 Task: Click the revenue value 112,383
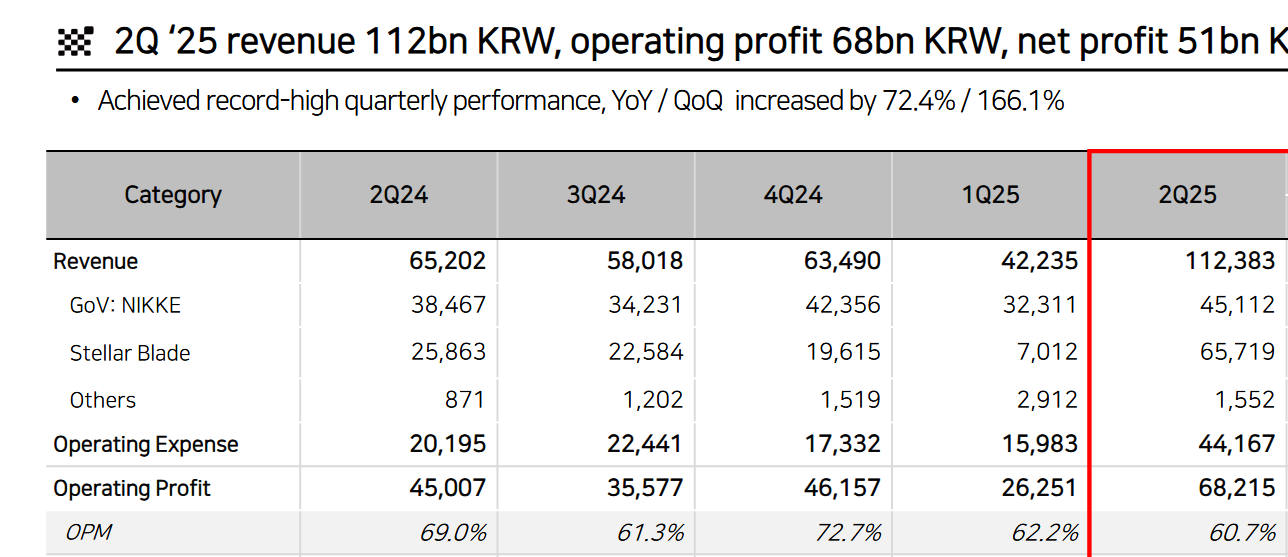[x=1232, y=262]
